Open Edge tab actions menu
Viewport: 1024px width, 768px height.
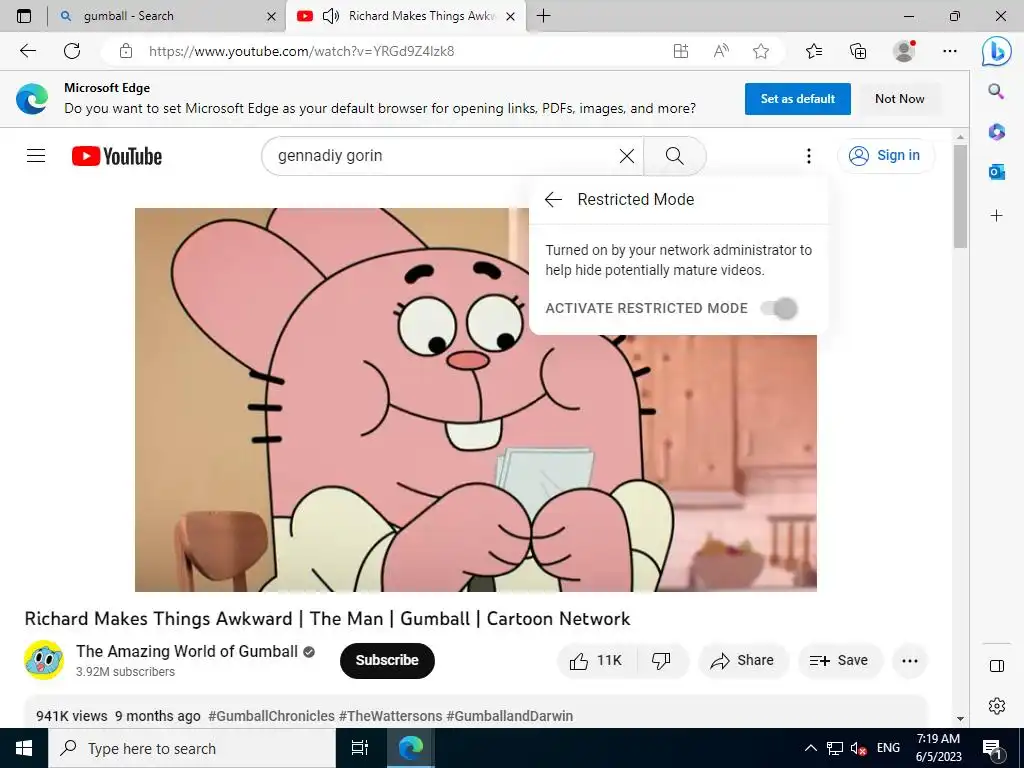coord(24,16)
